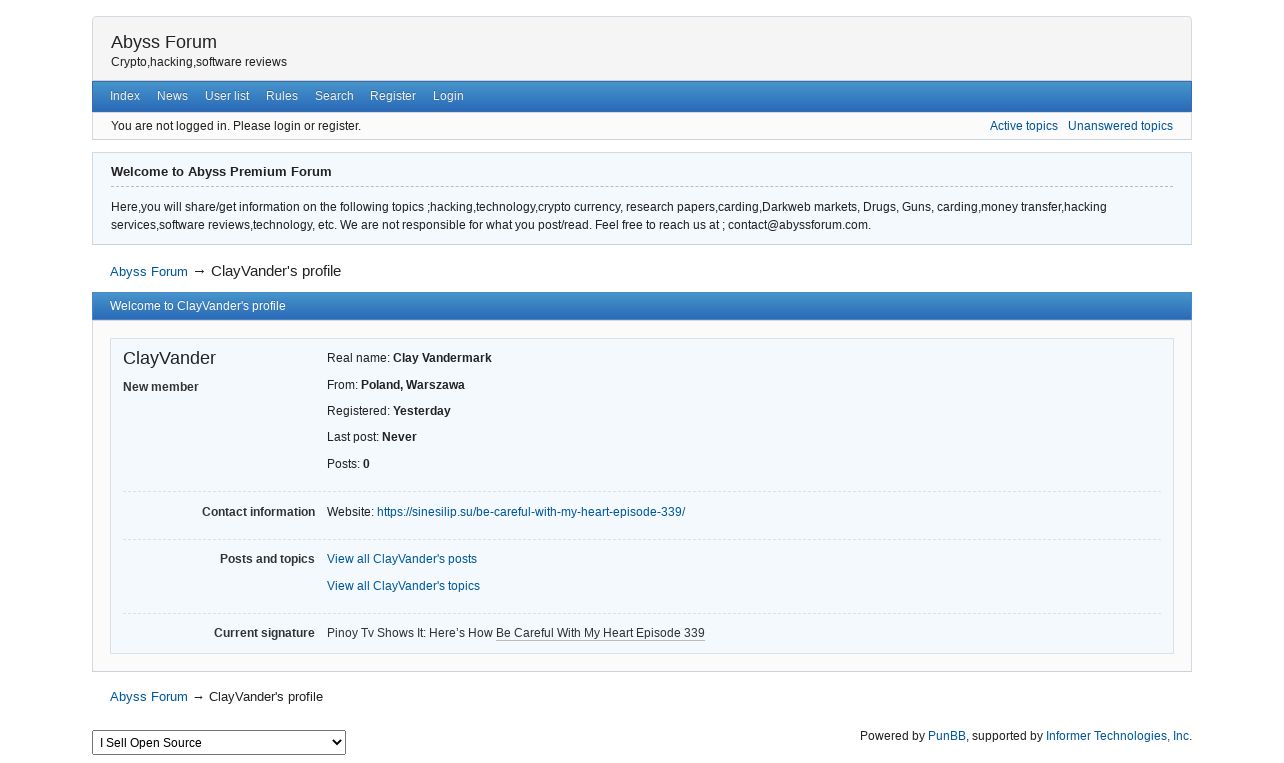Click Register in the navigation bar
The width and height of the screenshot is (1284, 763).
coord(393,96)
